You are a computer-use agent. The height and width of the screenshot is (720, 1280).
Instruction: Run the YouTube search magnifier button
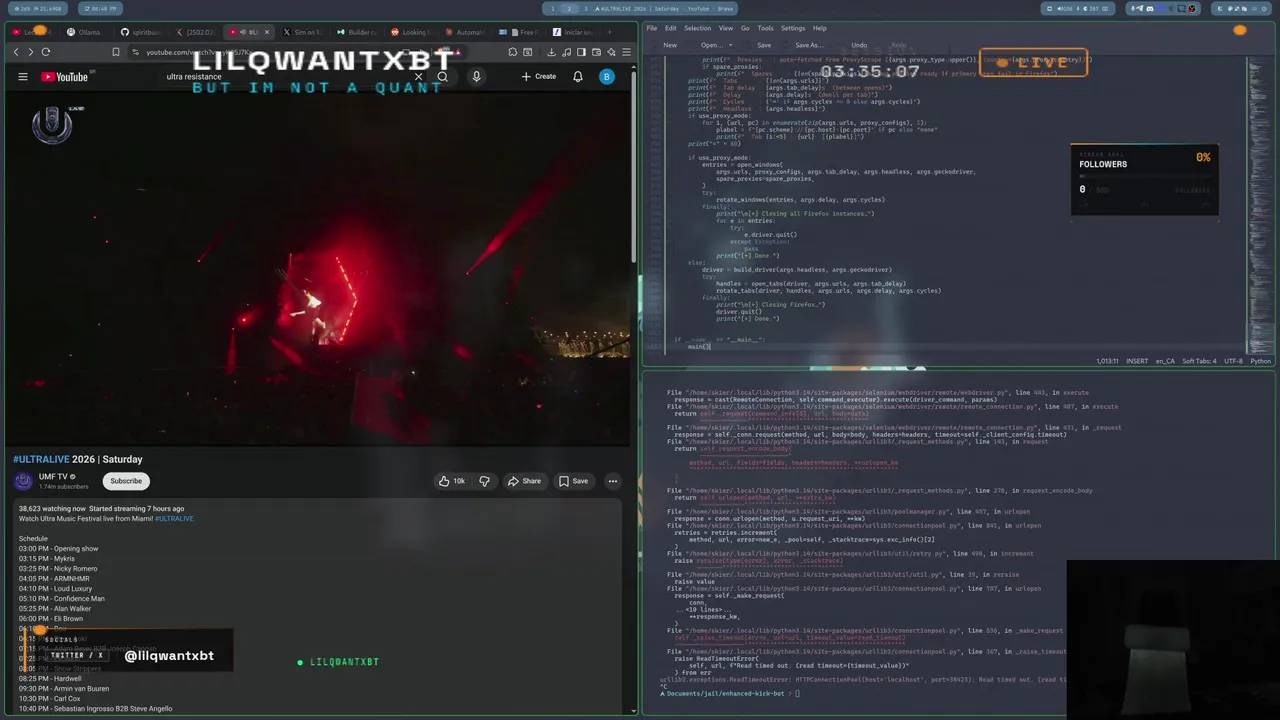(442, 77)
